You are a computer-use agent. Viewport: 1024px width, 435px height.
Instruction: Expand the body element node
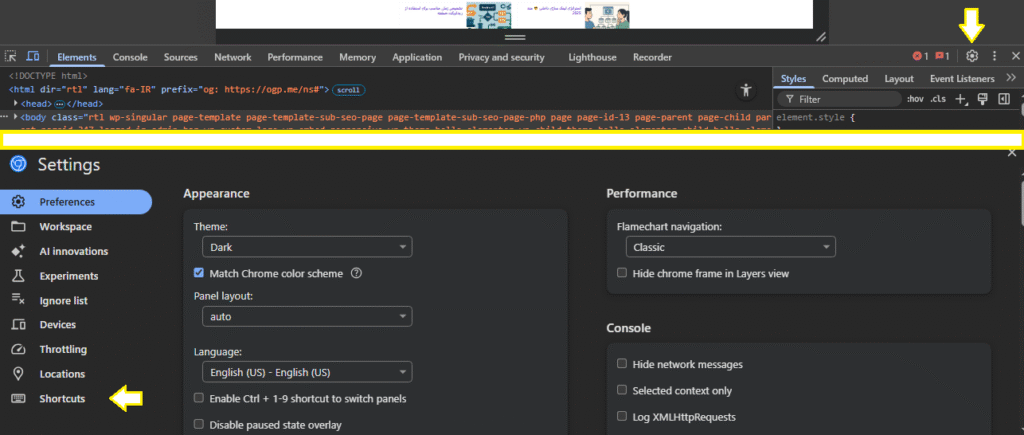(16, 118)
